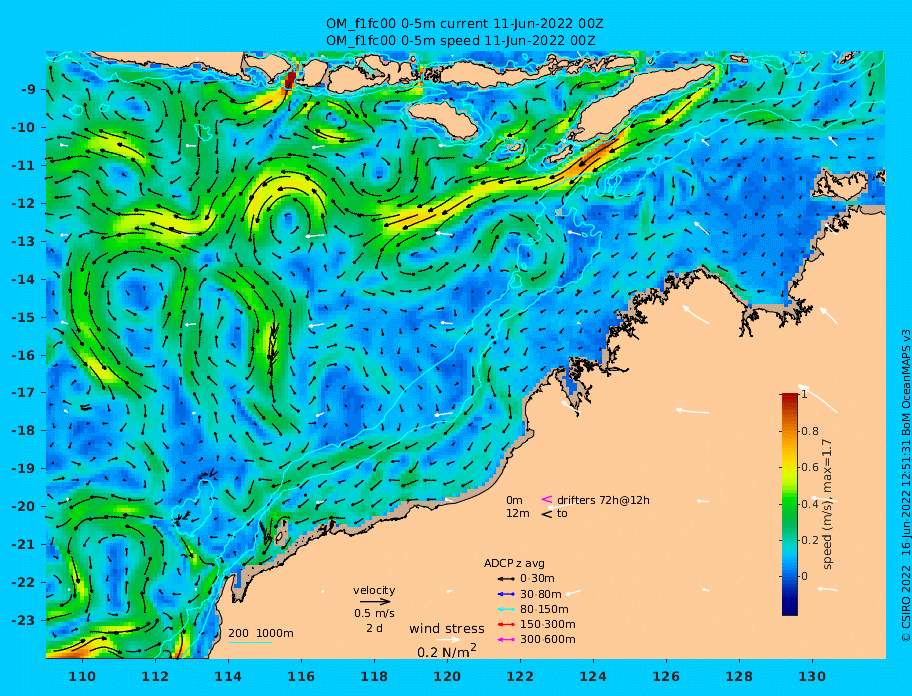Click the black arrow beside 'to'
This screenshot has width=912, height=696.
click(x=547, y=514)
